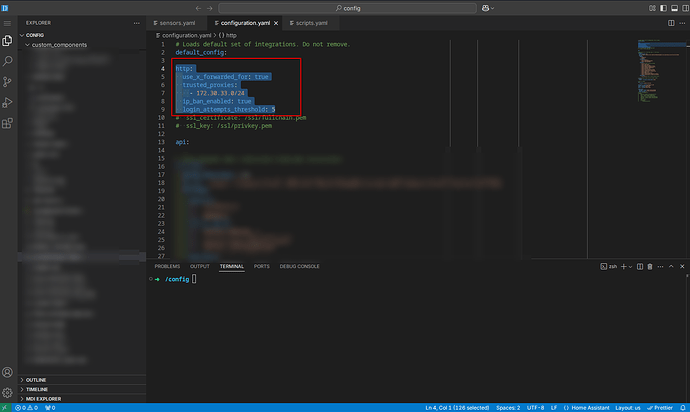The width and height of the screenshot is (690, 412).
Task: Open the PROBLEMS panel tab
Action: click(x=167, y=266)
